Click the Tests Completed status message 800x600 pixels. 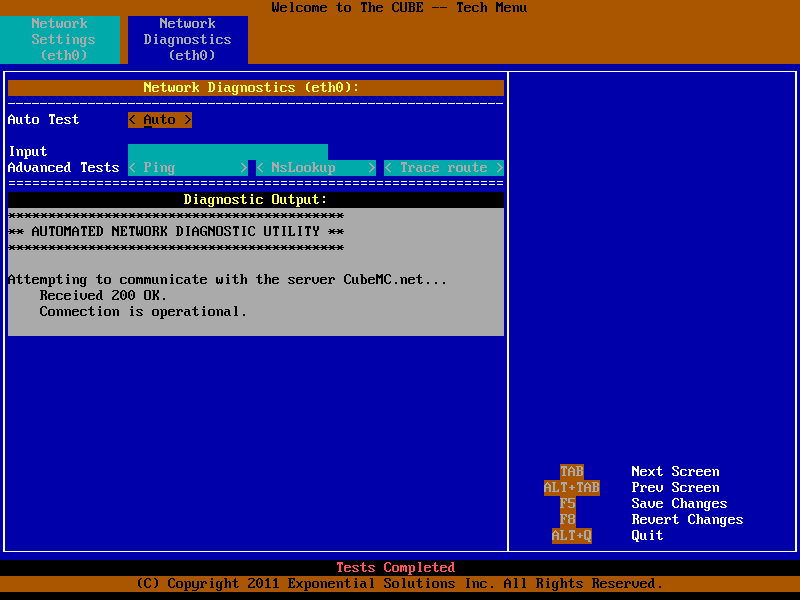(x=396, y=567)
